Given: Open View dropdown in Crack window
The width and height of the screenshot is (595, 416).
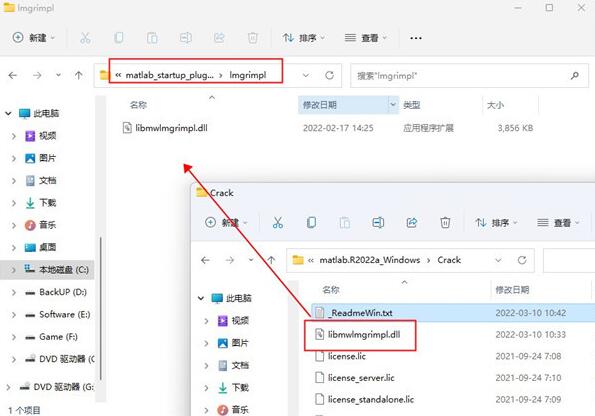Looking at the screenshot, I should click(558, 222).
